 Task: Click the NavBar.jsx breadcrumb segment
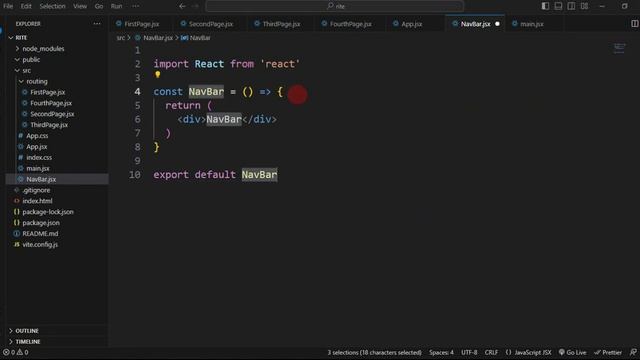pyautogui.click(x=154, y=38)
